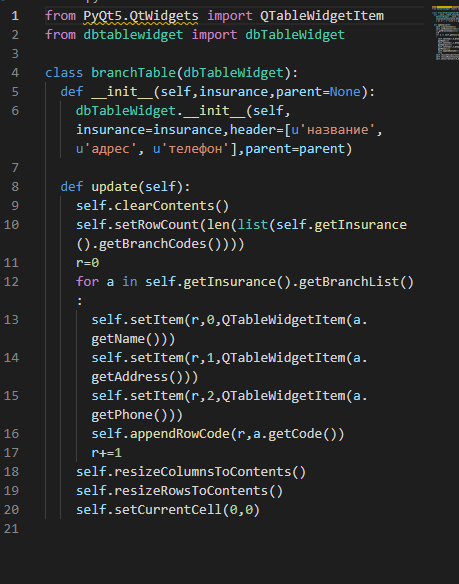This screenshot has width=459, height=584.
Task: Click line number 20 in the gutter
Action: tap(11, 510)
